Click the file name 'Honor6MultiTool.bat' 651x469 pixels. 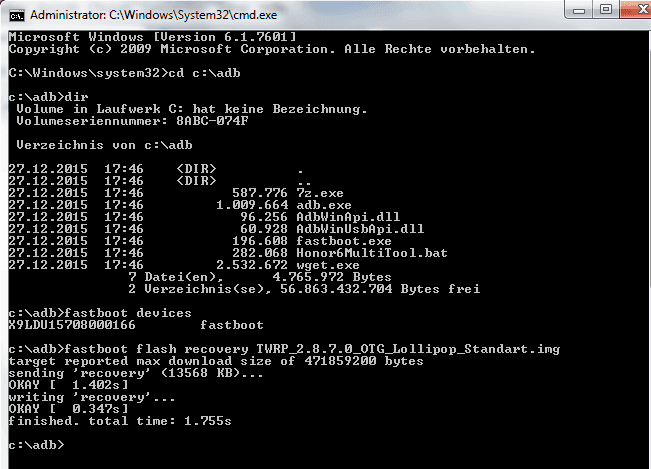[x=372, y=253]
